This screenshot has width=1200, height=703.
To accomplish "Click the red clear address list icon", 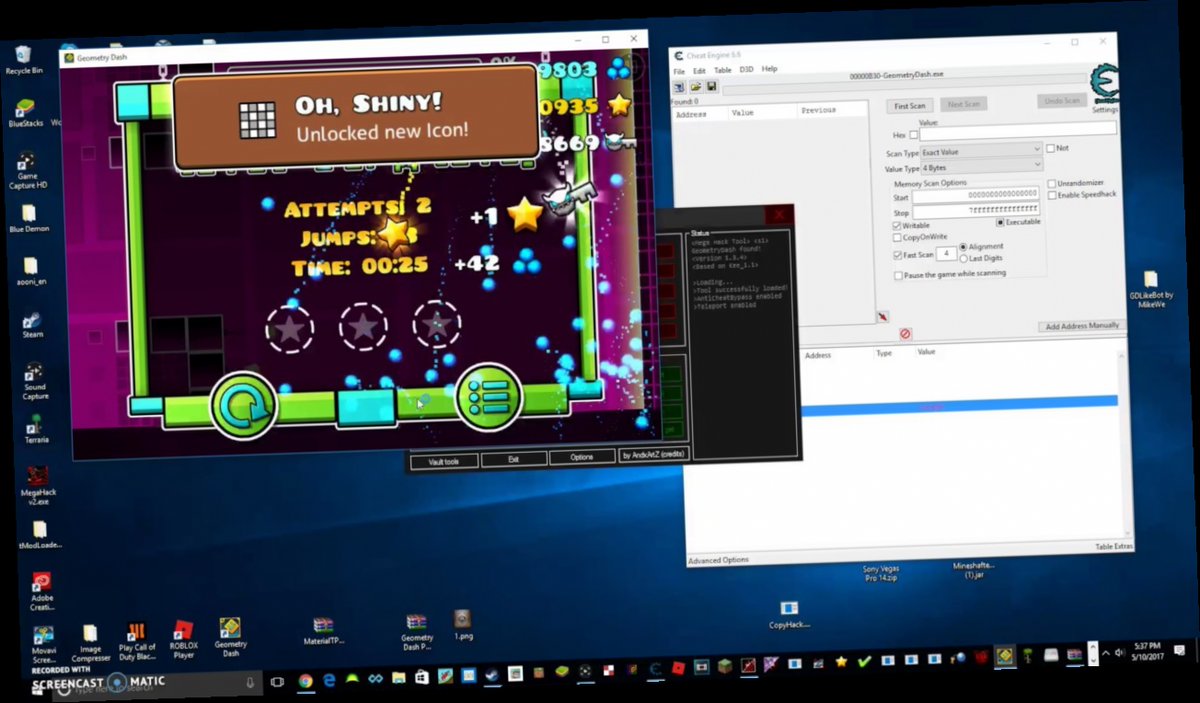I will pyautogui.click(x=904, y=333).
